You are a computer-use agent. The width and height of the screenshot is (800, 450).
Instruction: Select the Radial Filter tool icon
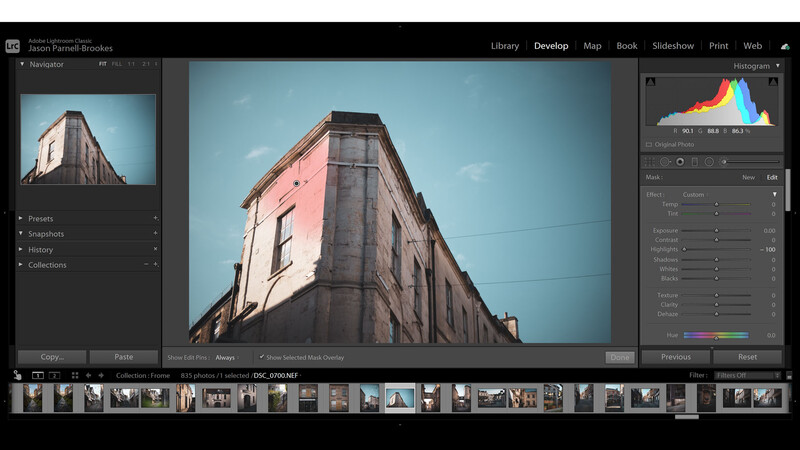(709, 162)
